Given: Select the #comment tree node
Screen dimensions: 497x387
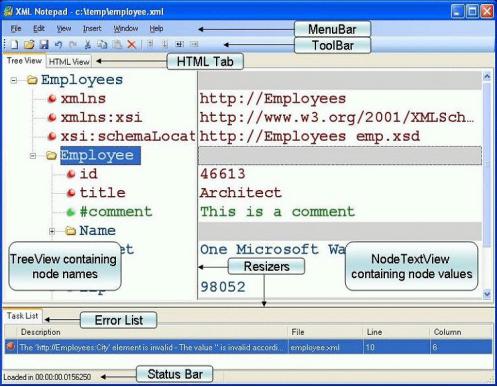Looking at the screenshot, I should pyautogui.click(x=116, y=212).
